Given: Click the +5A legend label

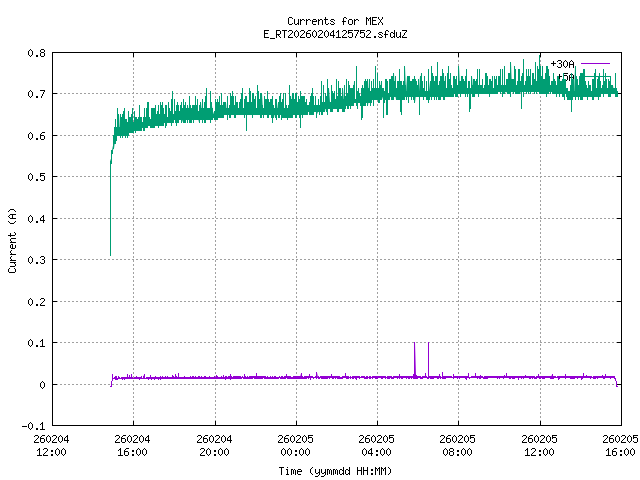Looking at the screenshot, I should point(564,76).
